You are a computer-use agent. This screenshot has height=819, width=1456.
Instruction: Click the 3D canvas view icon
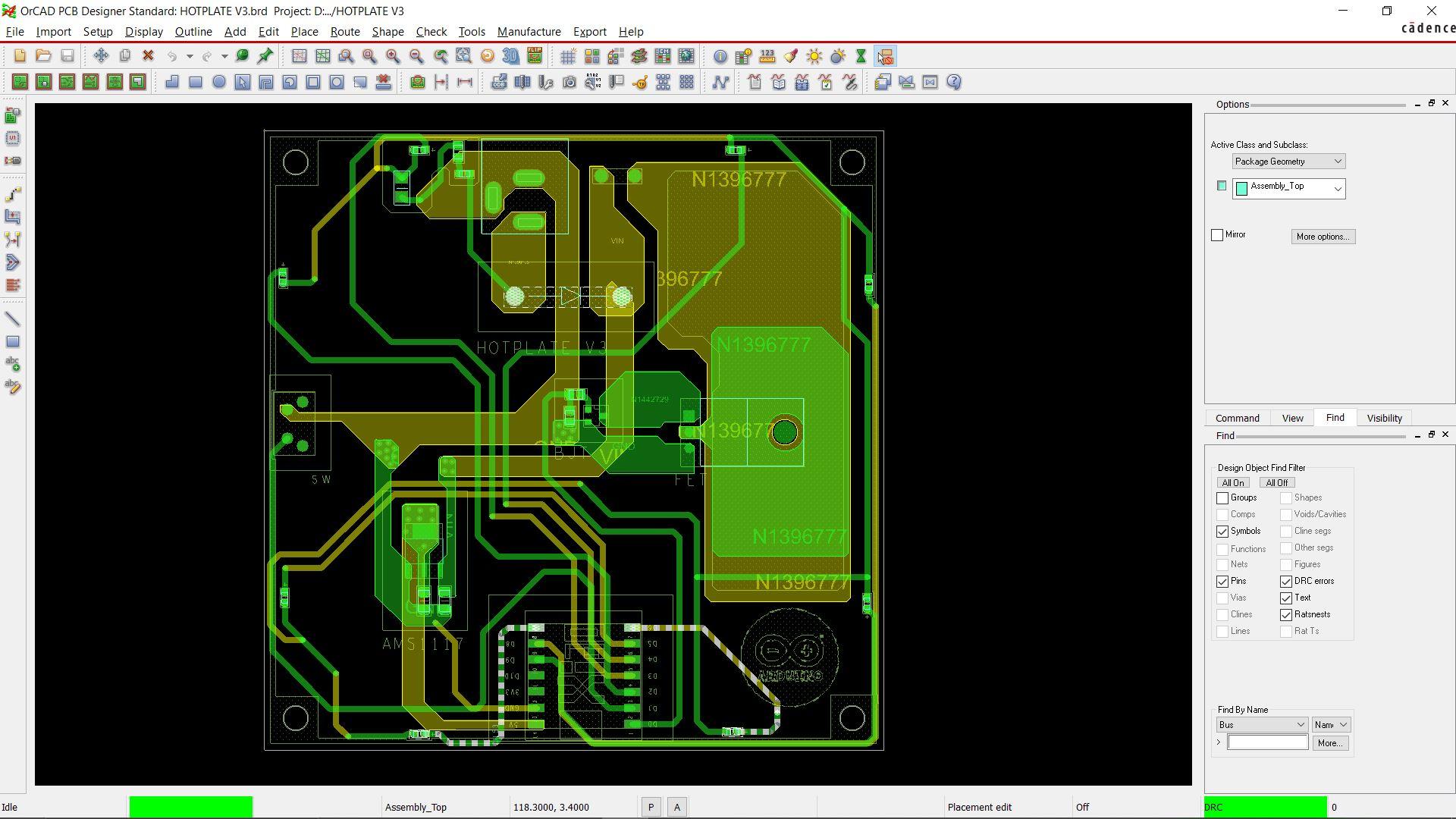(x=511, y=56)
